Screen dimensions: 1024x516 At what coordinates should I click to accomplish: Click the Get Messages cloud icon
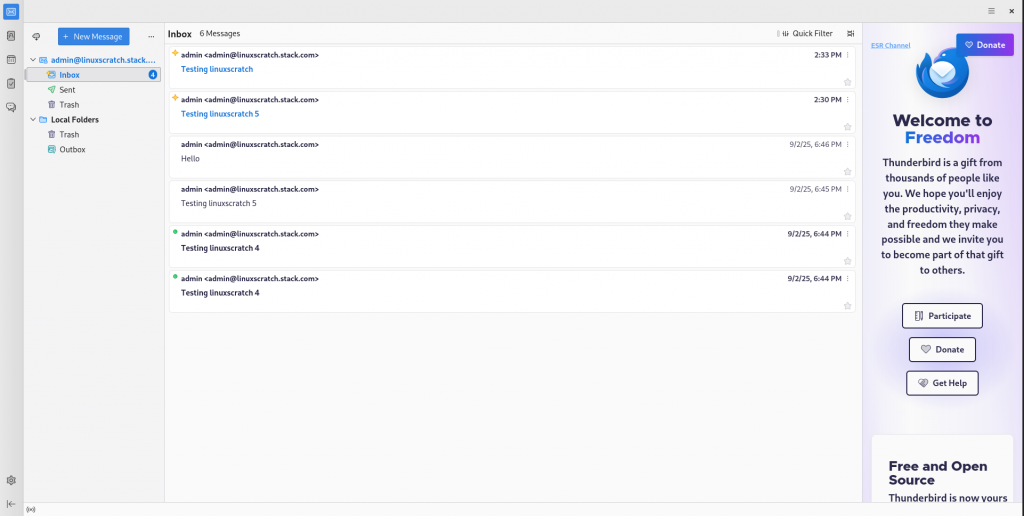pos(37,37)
